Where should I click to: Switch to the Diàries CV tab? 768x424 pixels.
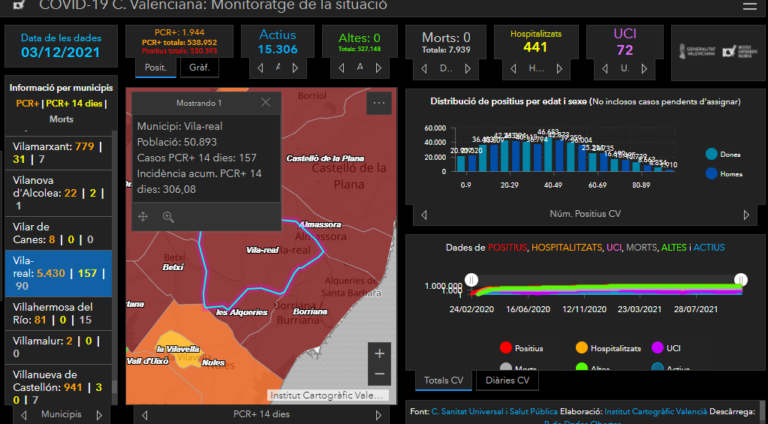coord(508,381)
